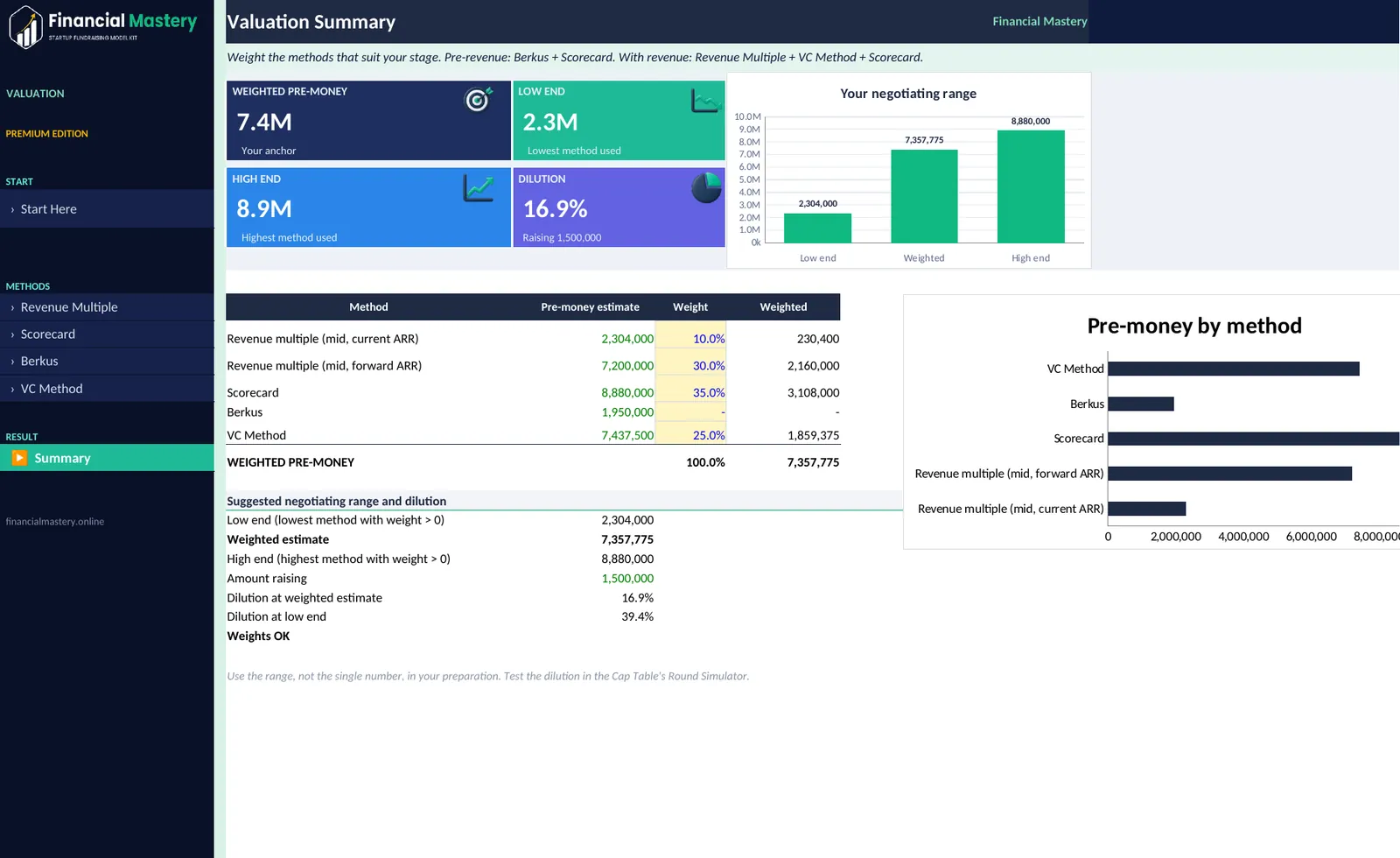The width and height of the screenshot is (1400, 858).
Task: Go to Revenue Multiple method sheet
Action: (x=107, y=307)
